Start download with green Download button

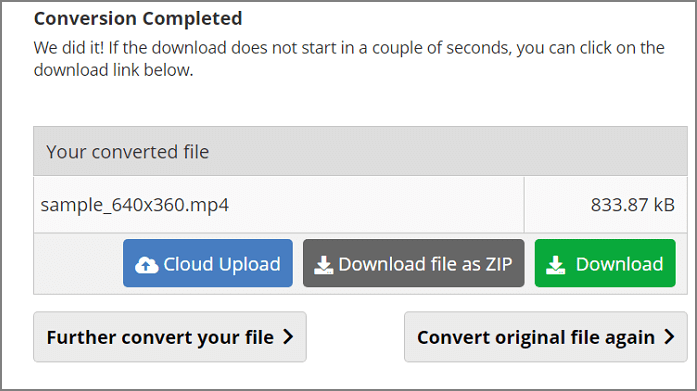click(x=605, y=263)
